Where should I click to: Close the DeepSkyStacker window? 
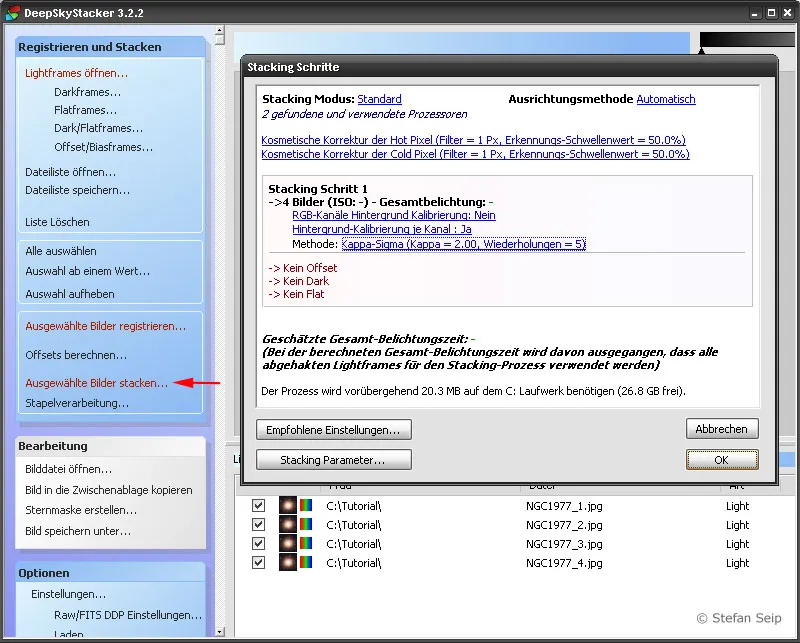788,13
